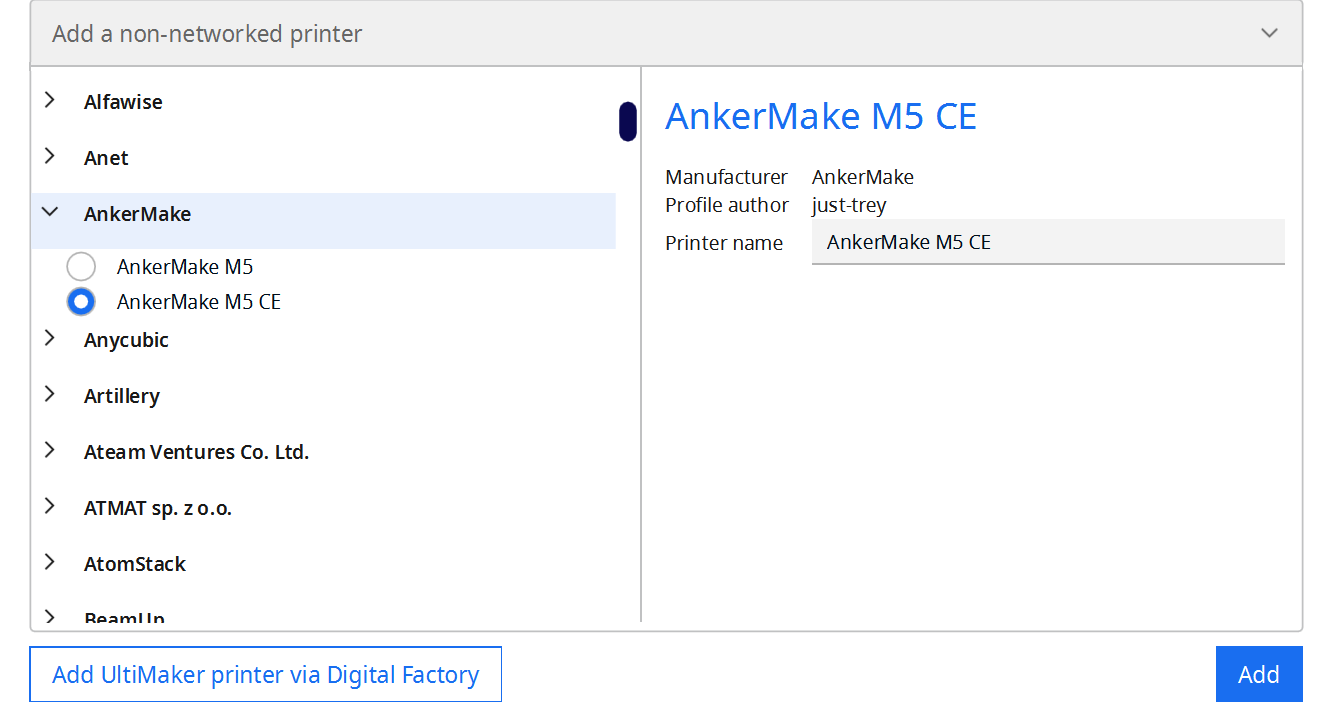
Task: Expand the Anet manufacturer list
Action: (49, 155)
